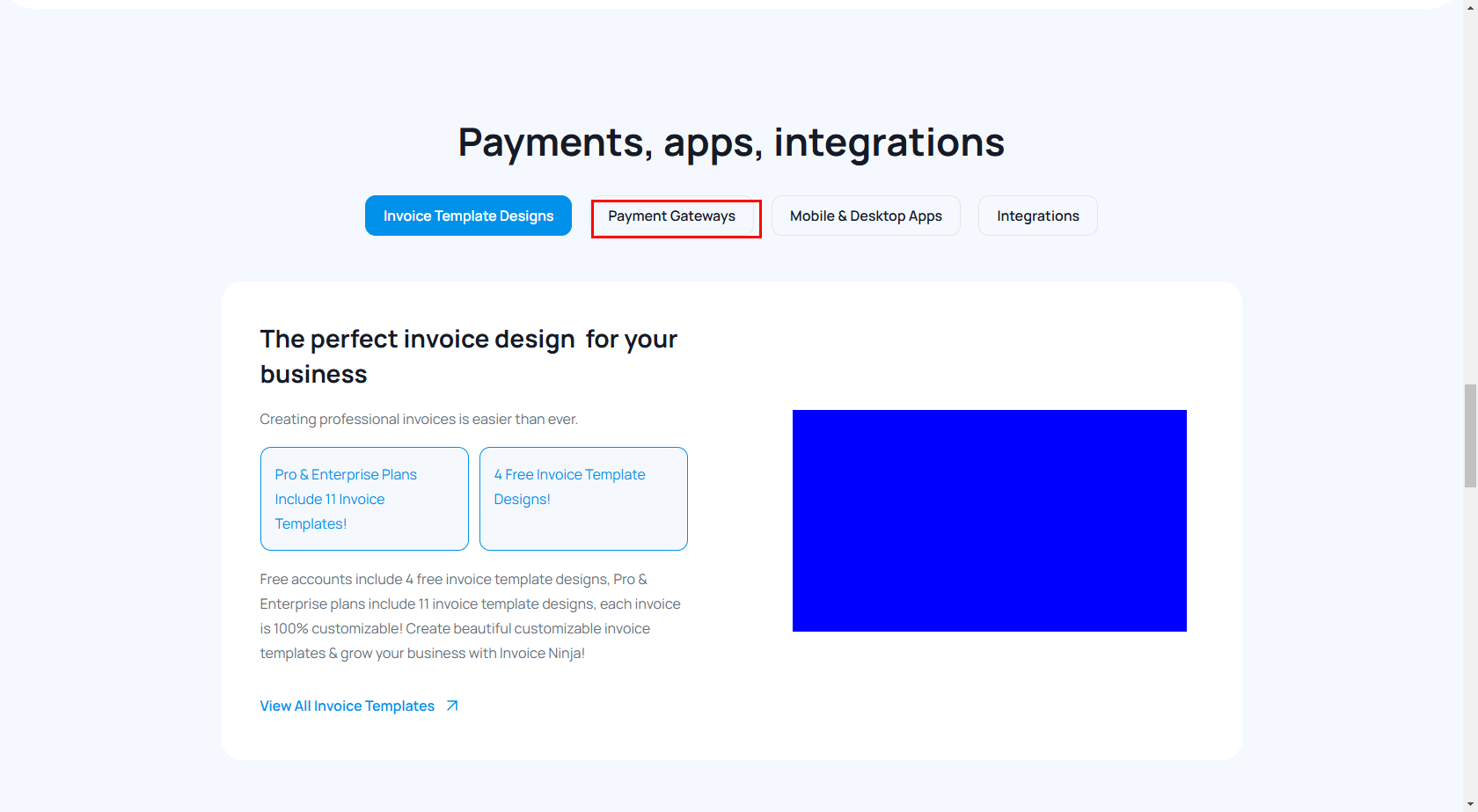Click the Payments, apps, integrations heading
The image size is (1478, 812).
point(731,143)
